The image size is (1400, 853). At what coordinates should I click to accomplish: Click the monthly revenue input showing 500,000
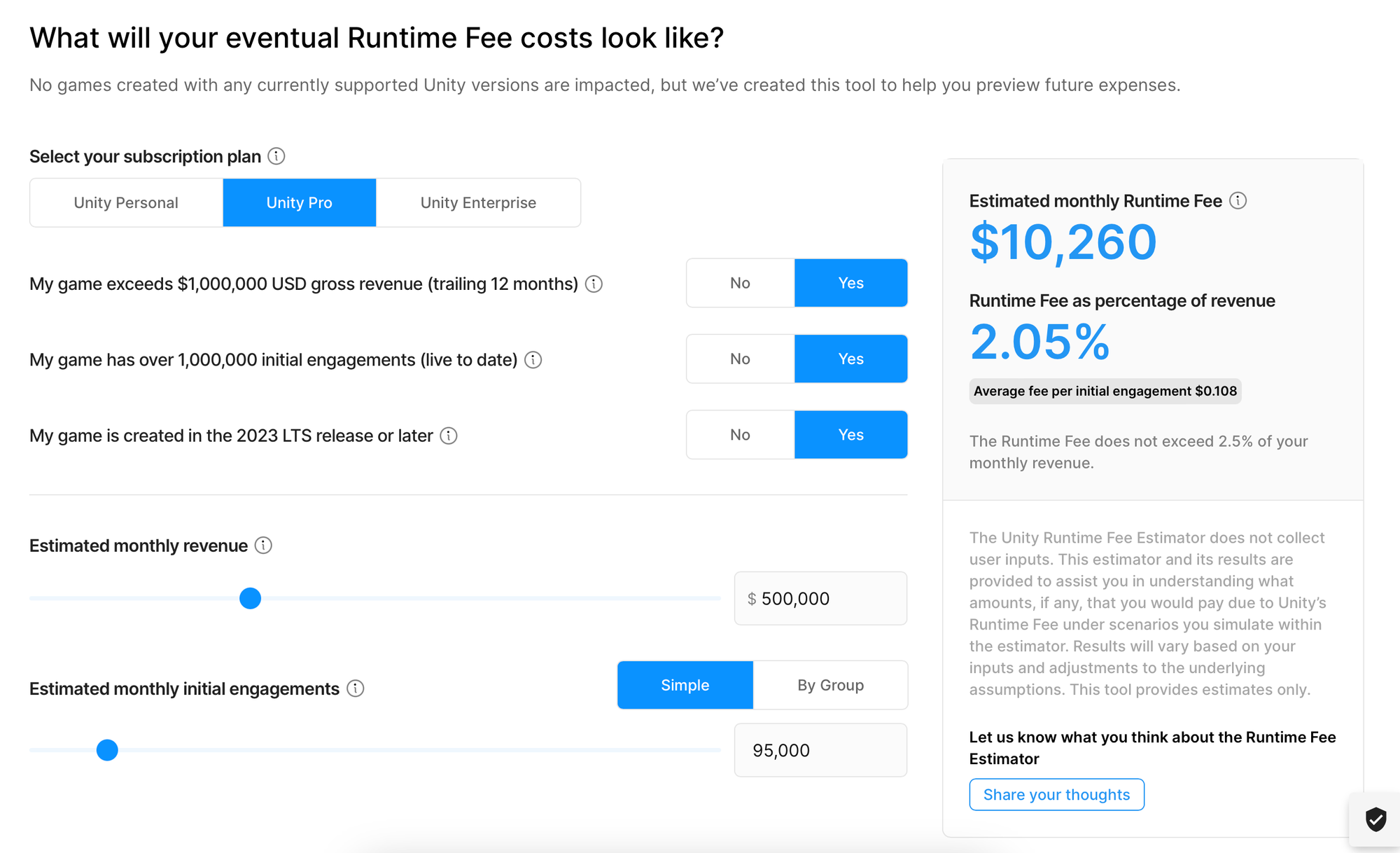point(820,598)
